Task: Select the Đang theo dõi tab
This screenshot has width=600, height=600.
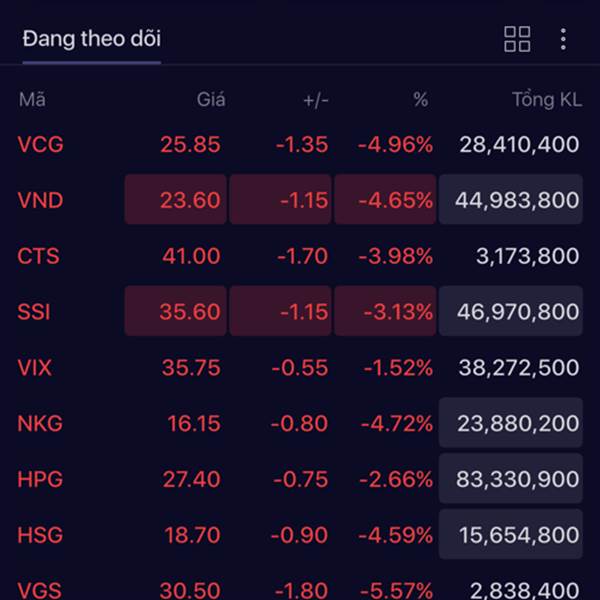Action: tap(92, 39)
